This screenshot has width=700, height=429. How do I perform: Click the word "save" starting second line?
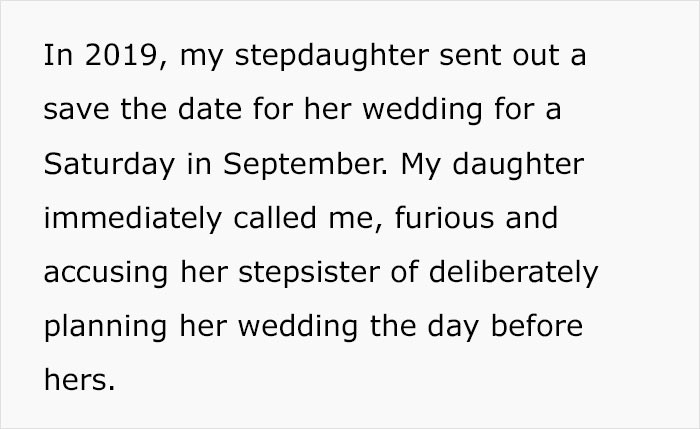tap(72, 109)
